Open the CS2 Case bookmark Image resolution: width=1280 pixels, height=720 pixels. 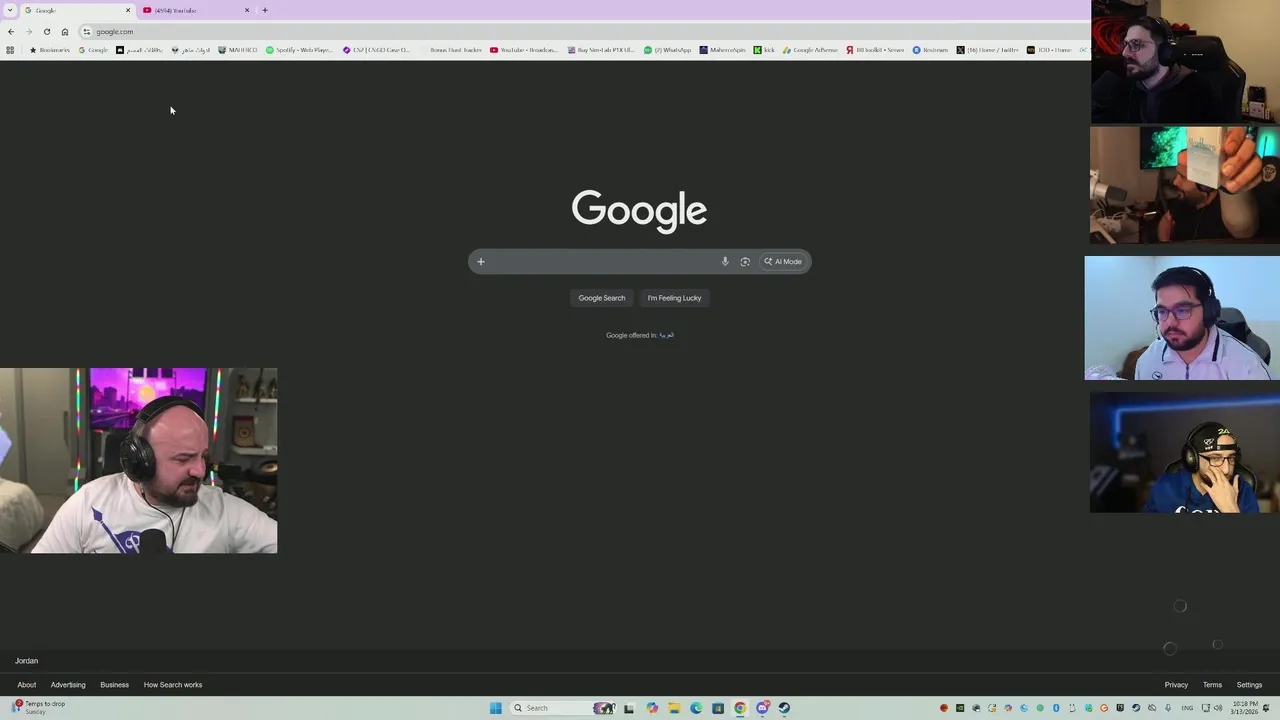point(377,50)
